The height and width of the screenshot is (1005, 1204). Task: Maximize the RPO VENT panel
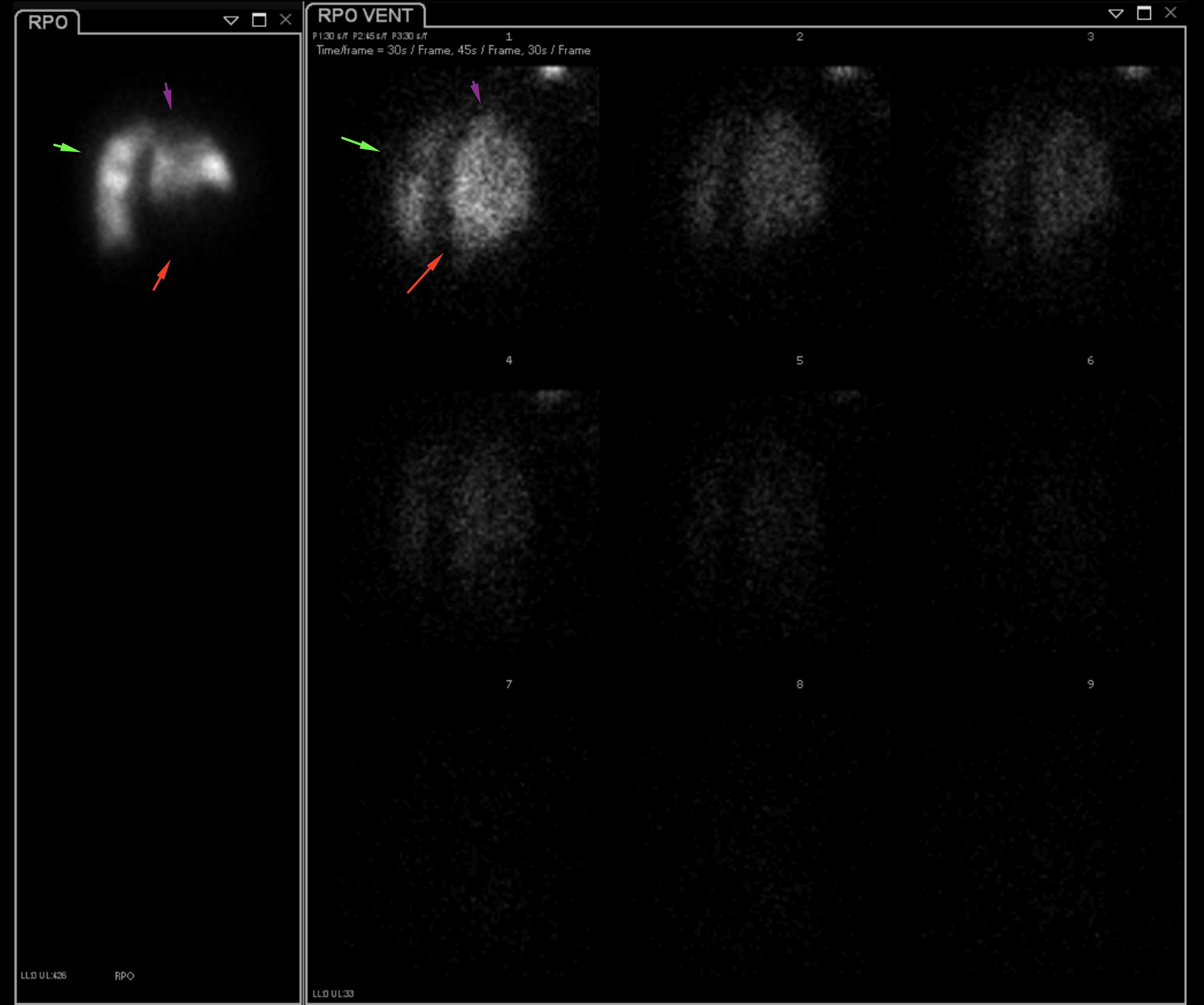(x=1144, y=13)
